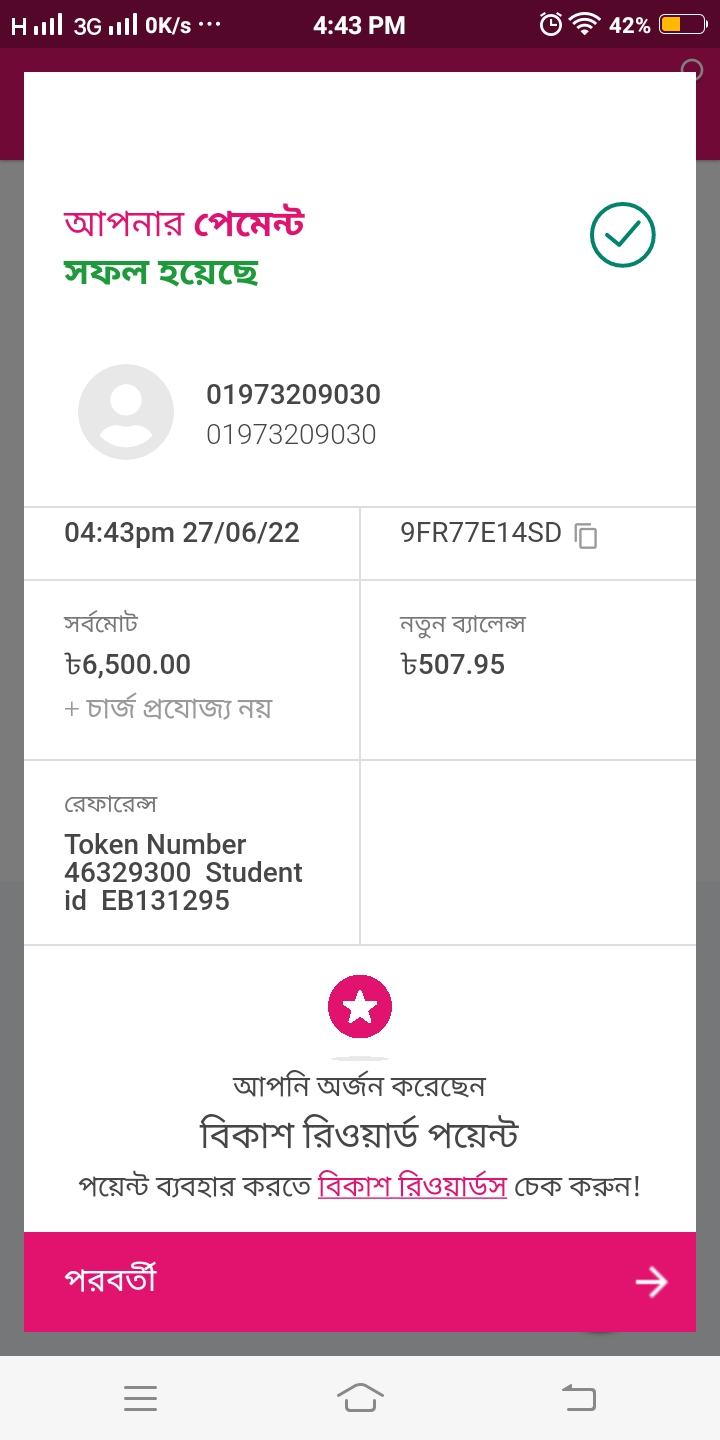
Task: Tap the transaction time 04:43pm 27/06/22
Action: click(182, 532)
